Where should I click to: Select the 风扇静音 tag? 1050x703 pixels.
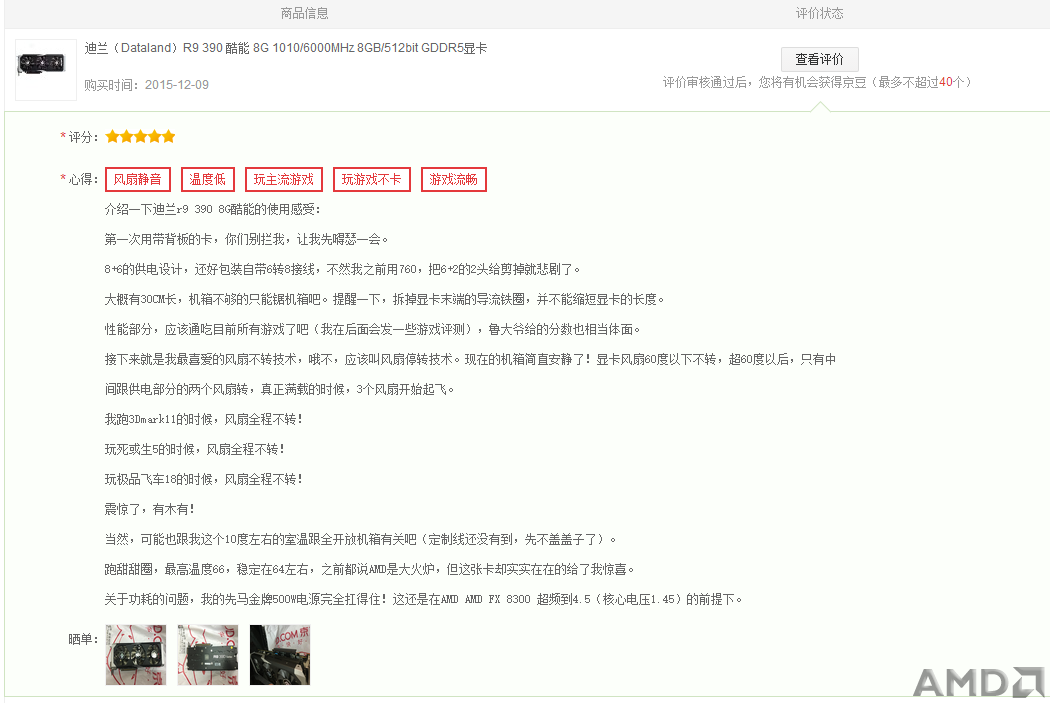[138, 179]
